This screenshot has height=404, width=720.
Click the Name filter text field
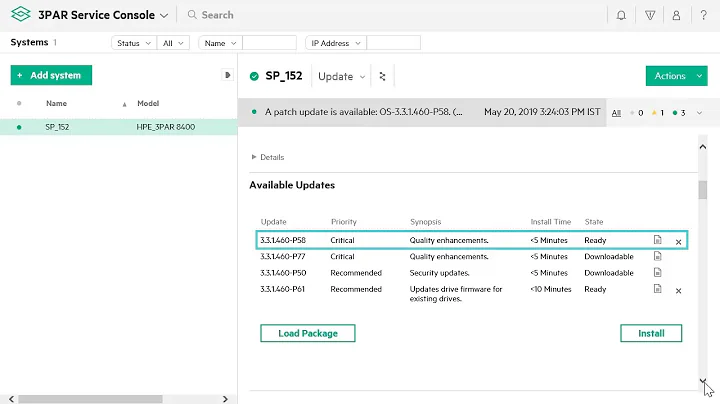coord(269,43)
